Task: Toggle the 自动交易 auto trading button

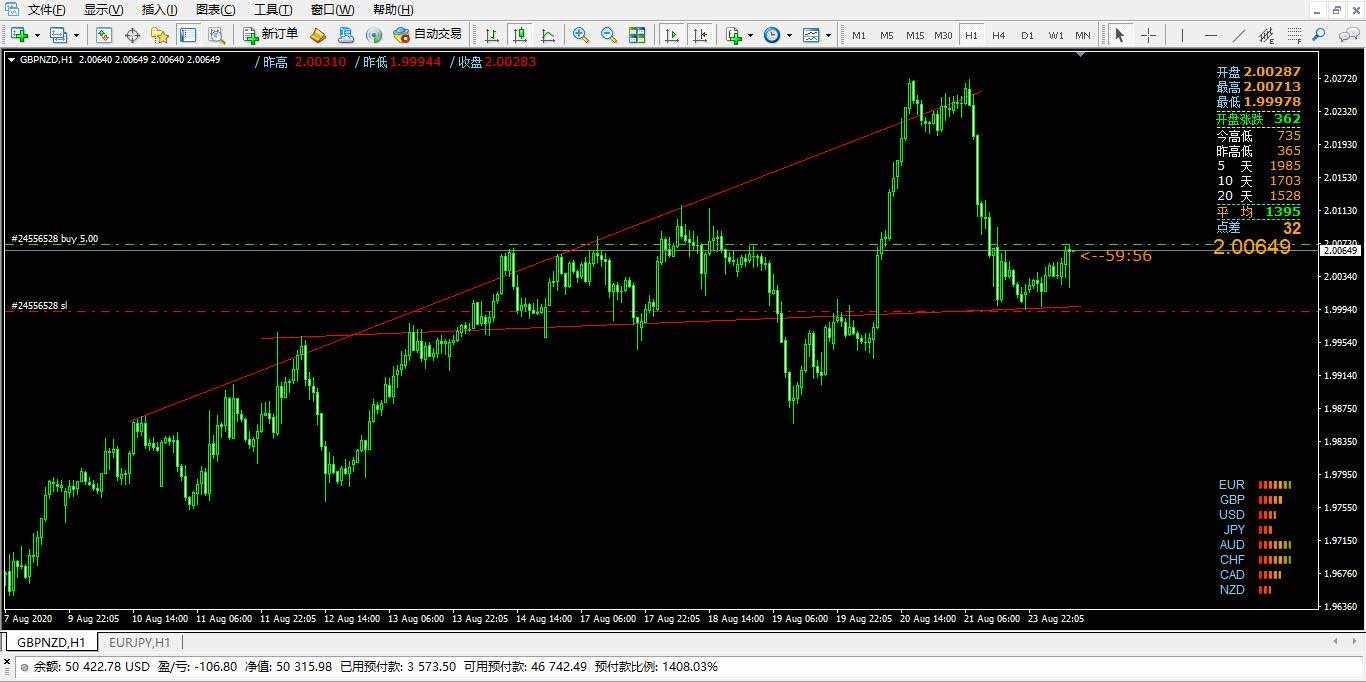Action: coord(428,35)
